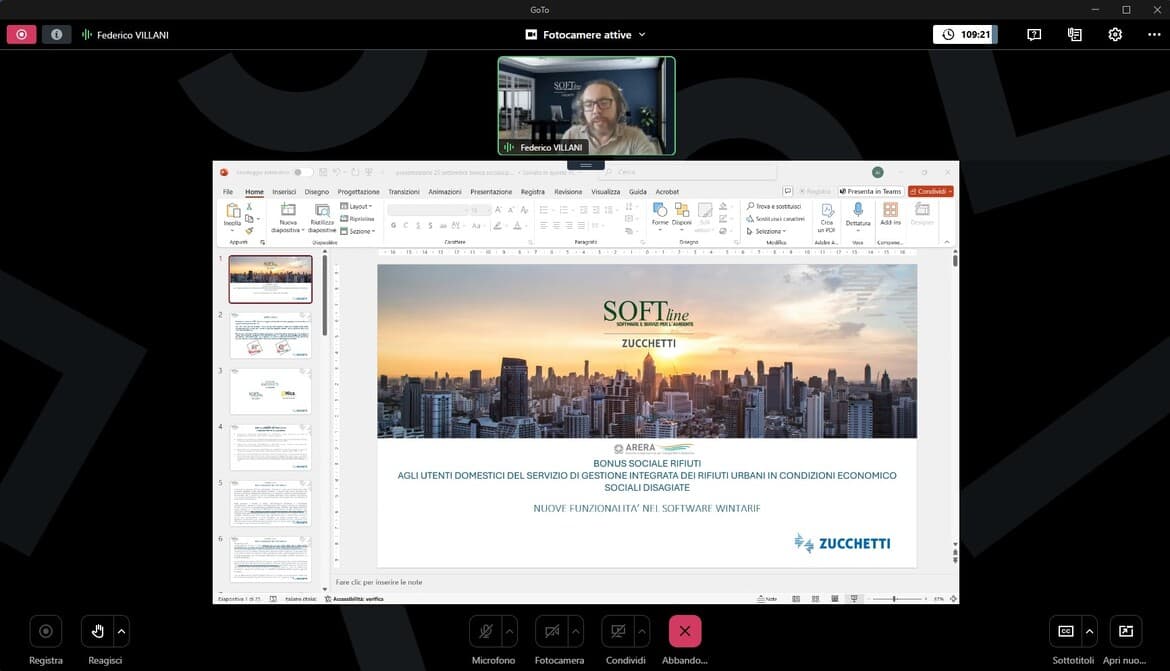This screenshot has width=1170, height=671.
Task: Select Federico VILLANI's camera video tile
Action: (x=586, y=106)
